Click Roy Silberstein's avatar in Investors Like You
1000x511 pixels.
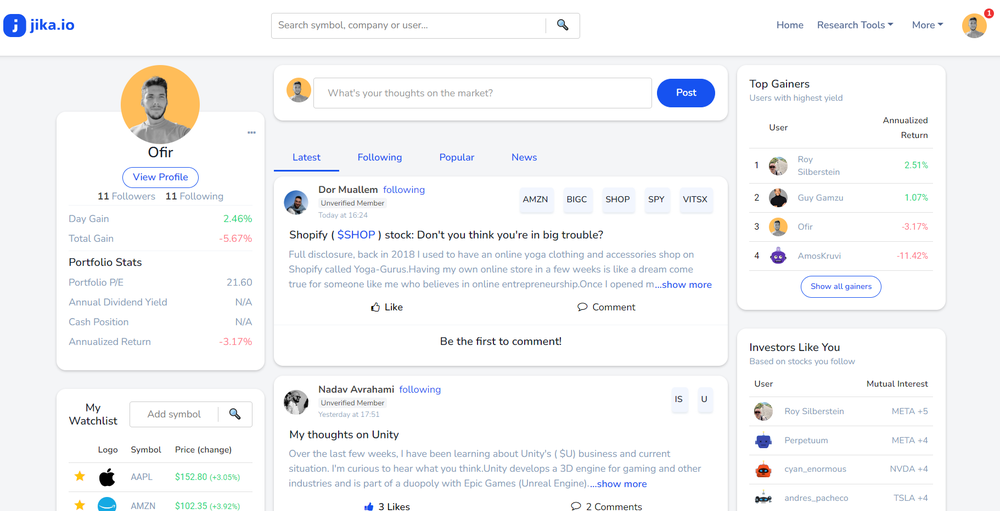pyautogui.click(x=763, y=411)
